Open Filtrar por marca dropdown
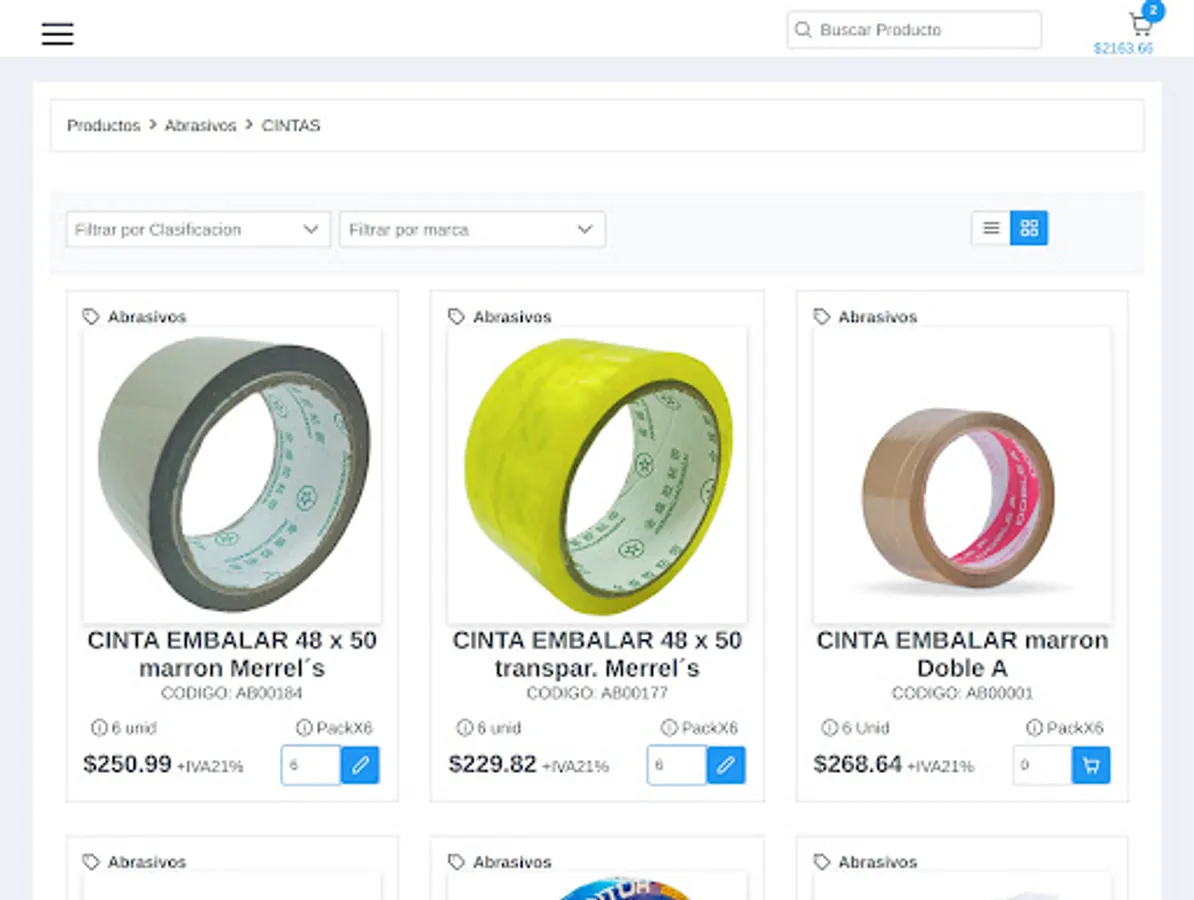 point(472,229)
